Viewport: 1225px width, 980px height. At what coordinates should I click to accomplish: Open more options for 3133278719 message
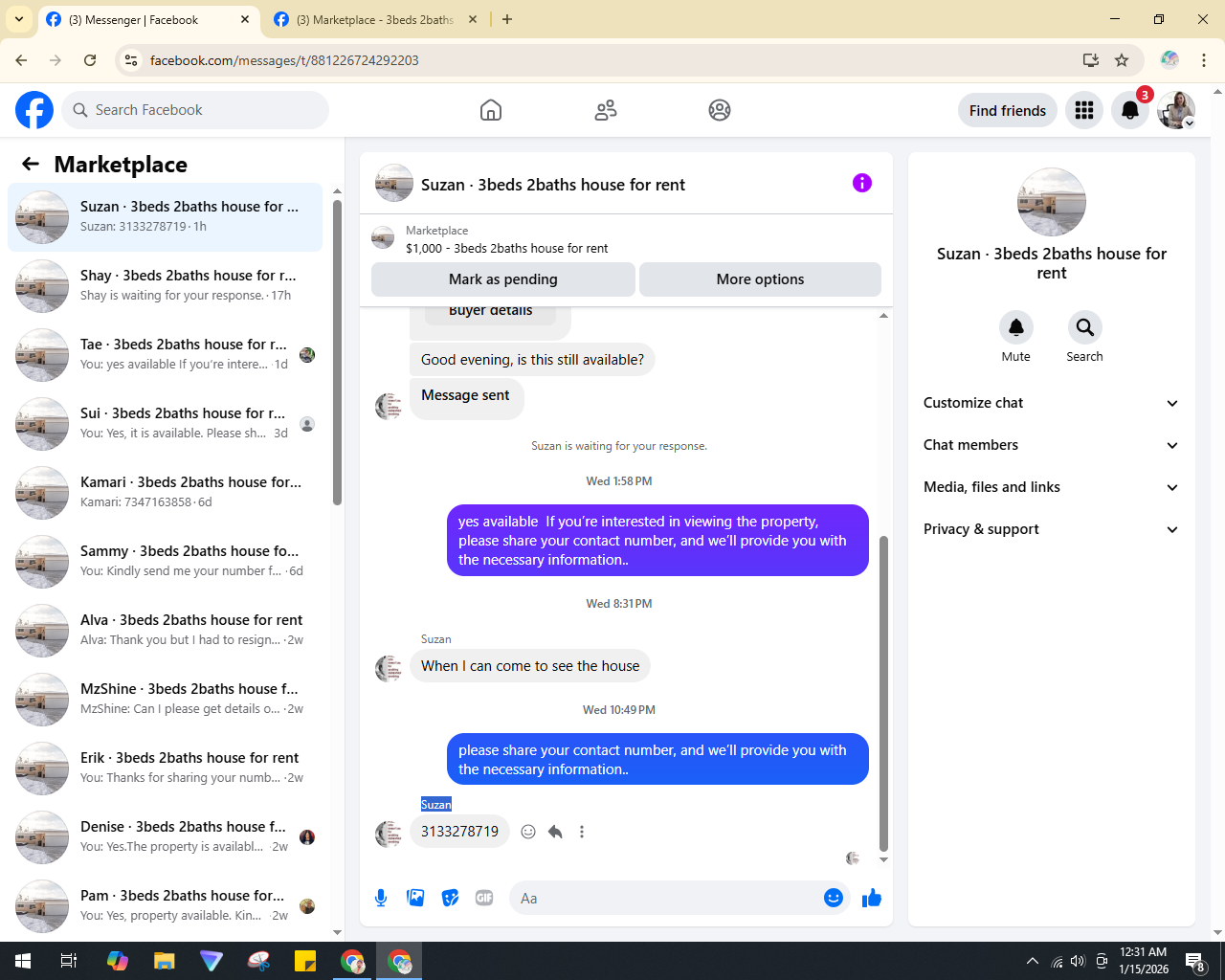[582, 832]
